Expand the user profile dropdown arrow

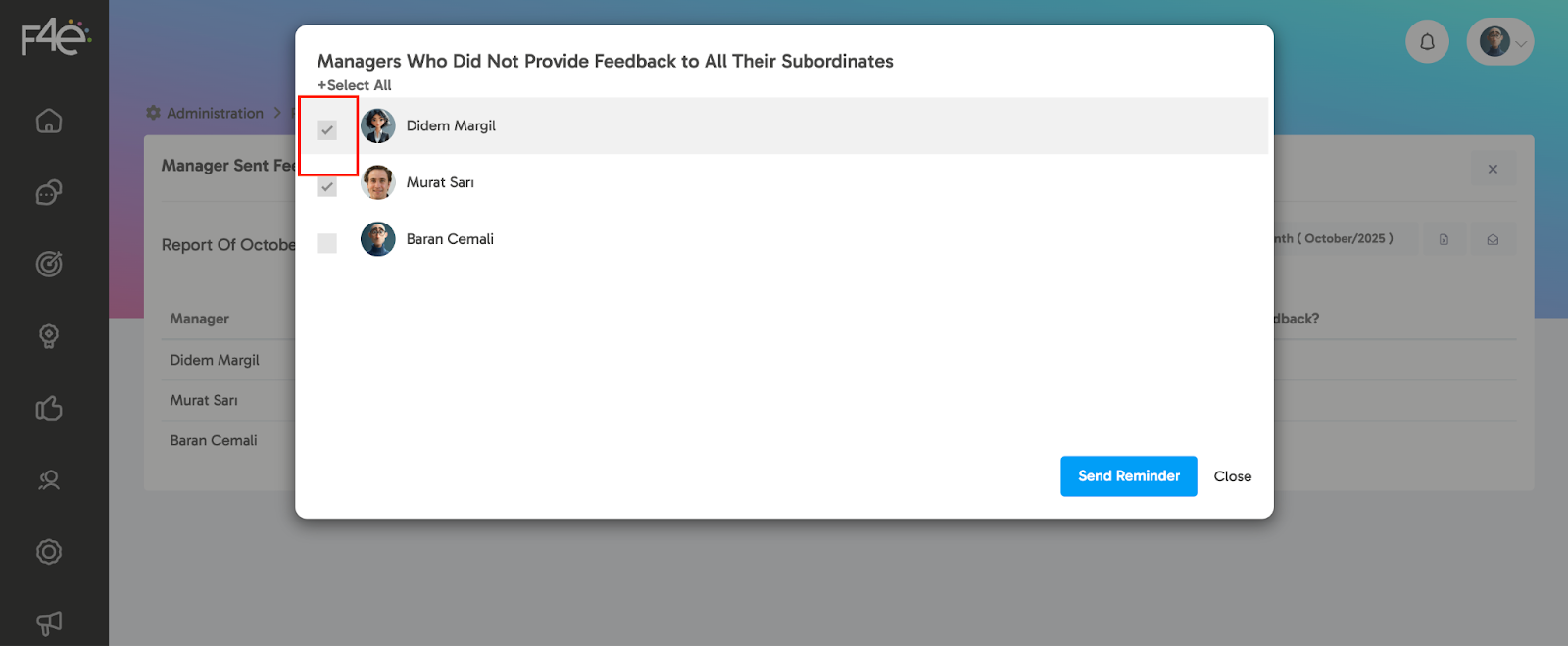1521,44
